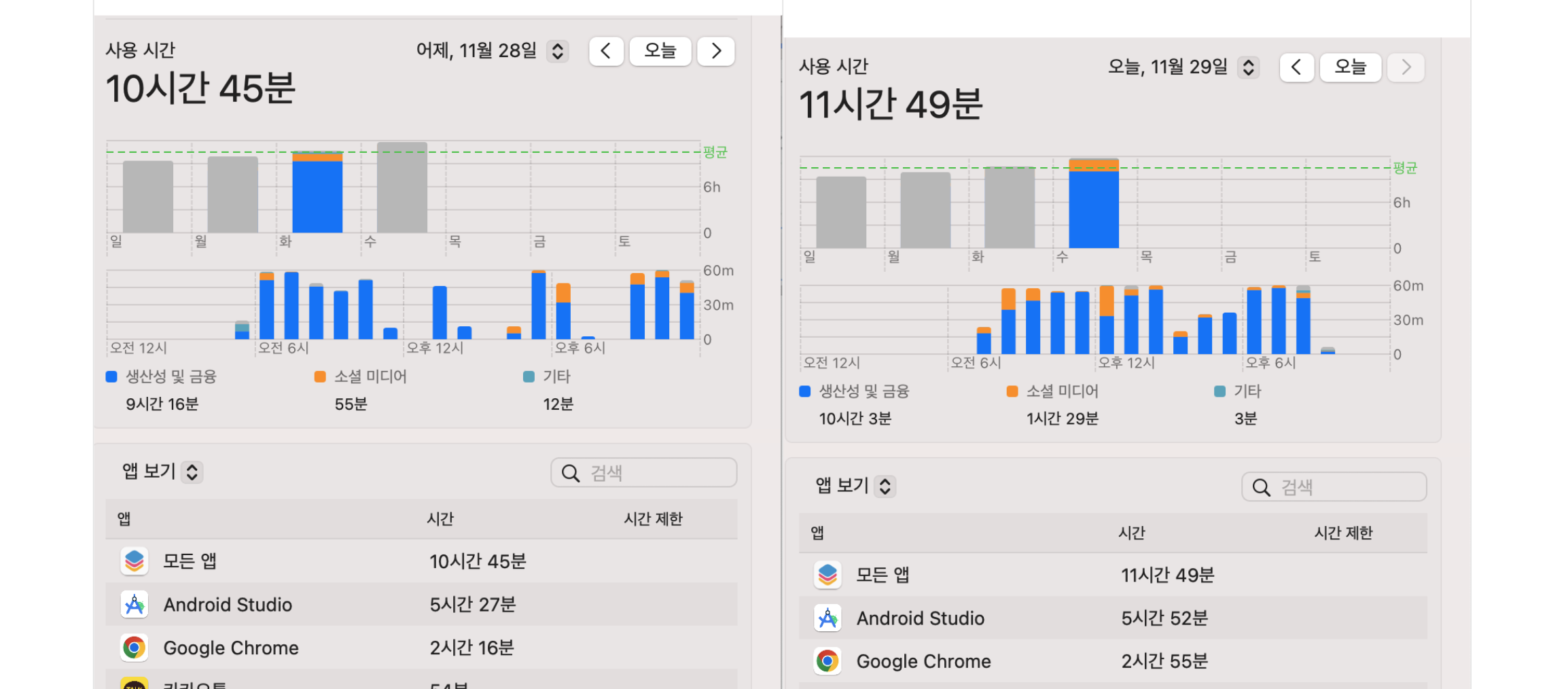
Task: Click the 11시간 49분 모든 앱 time cell
Action: [x=1168, y=575]
